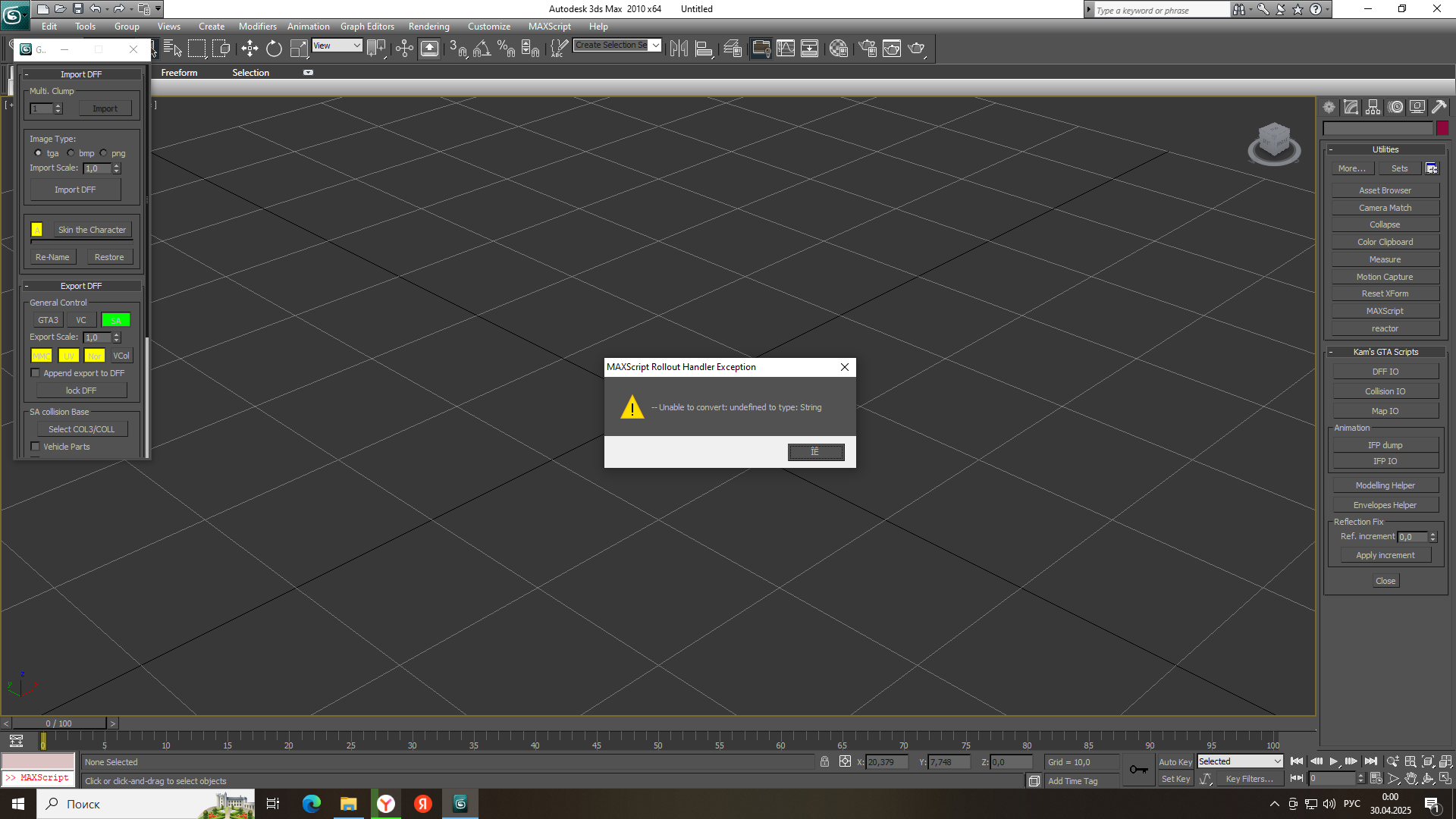Open the Rendering menu

click(428, 27)
